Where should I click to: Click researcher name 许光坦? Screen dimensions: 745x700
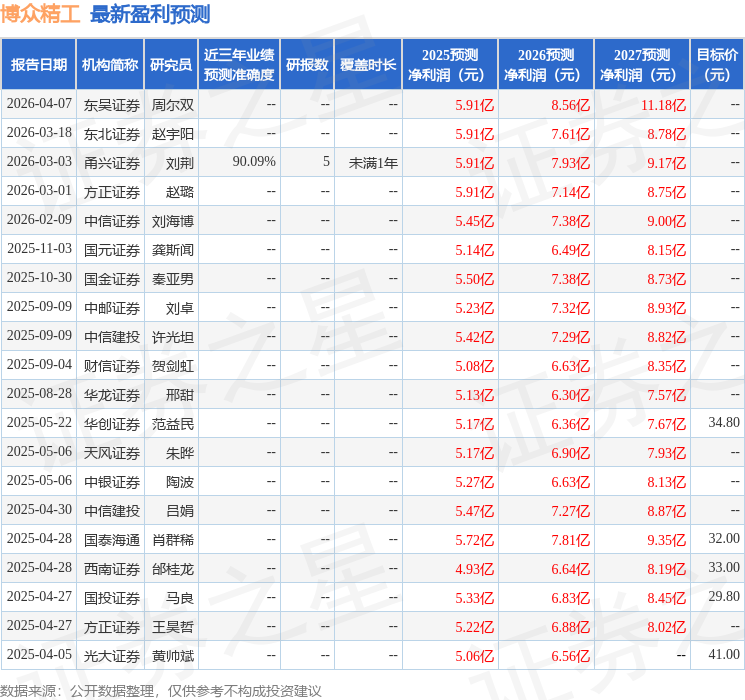point(172,337)
